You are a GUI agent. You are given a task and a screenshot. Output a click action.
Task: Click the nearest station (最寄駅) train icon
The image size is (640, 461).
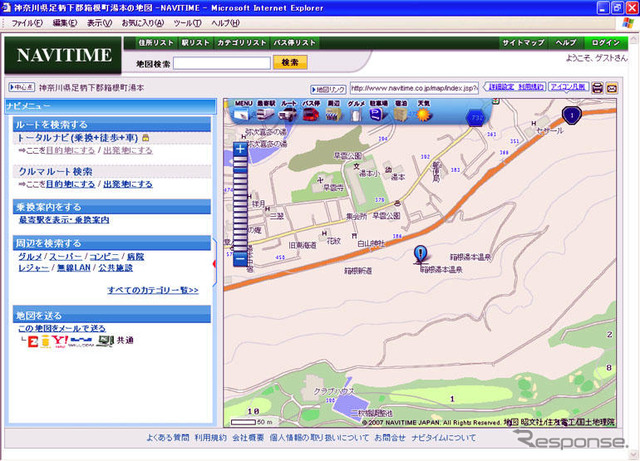click(265, 114)
